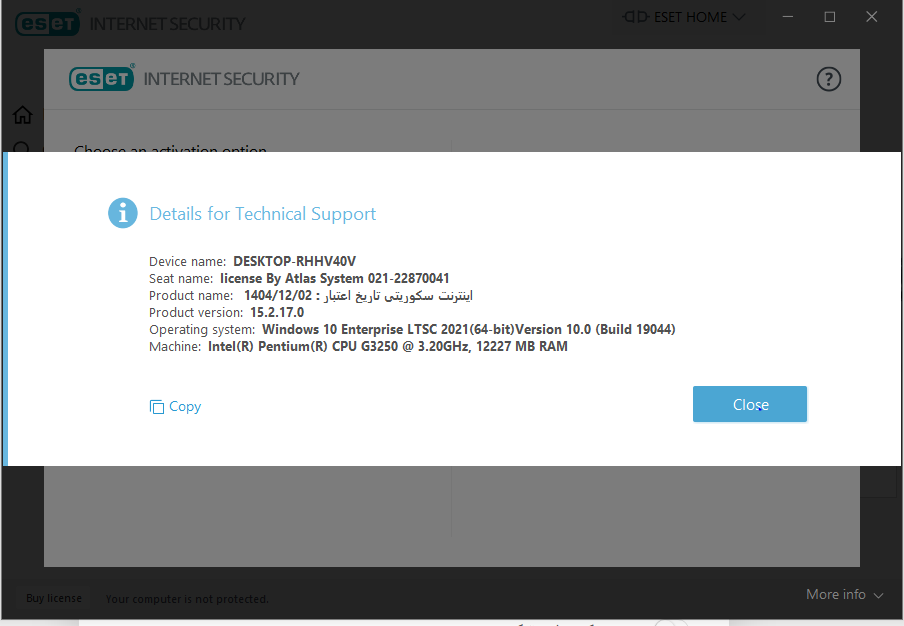Open help with the question mark icon
The height and width of the screenshot is (626, 904).
point(829,79)
